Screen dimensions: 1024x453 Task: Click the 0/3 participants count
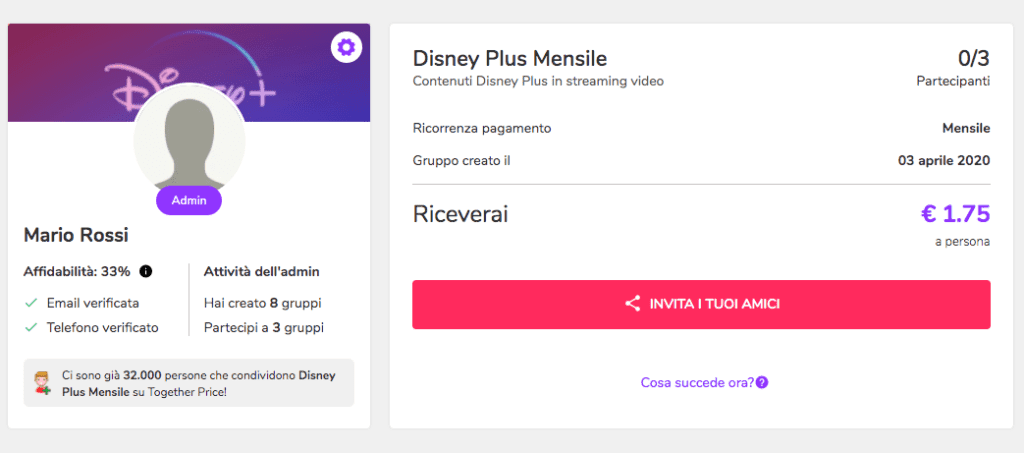974,59
